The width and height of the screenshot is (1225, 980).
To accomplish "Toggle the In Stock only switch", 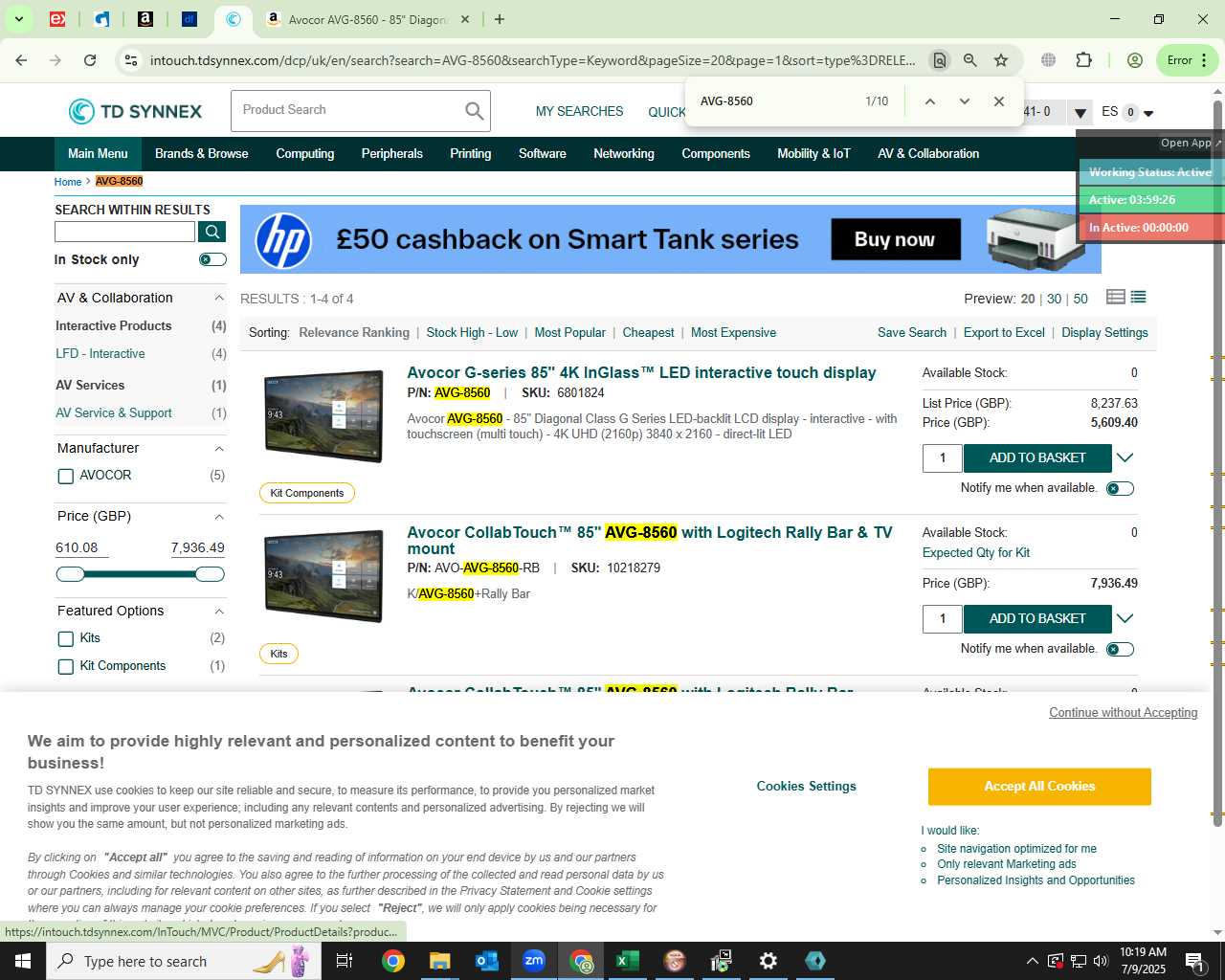I will click(212, 259).
